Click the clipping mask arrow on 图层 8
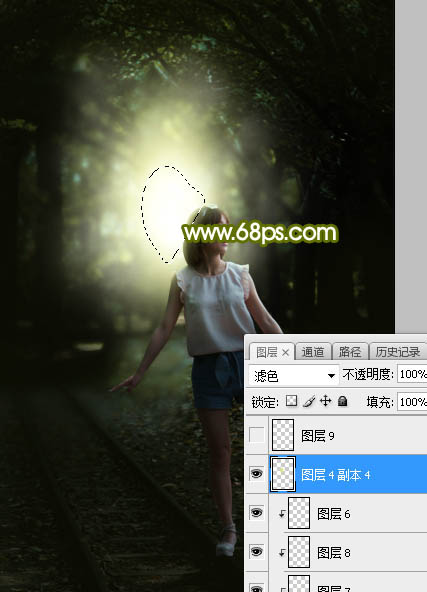The image size is (427, 592). pos(282,553)
